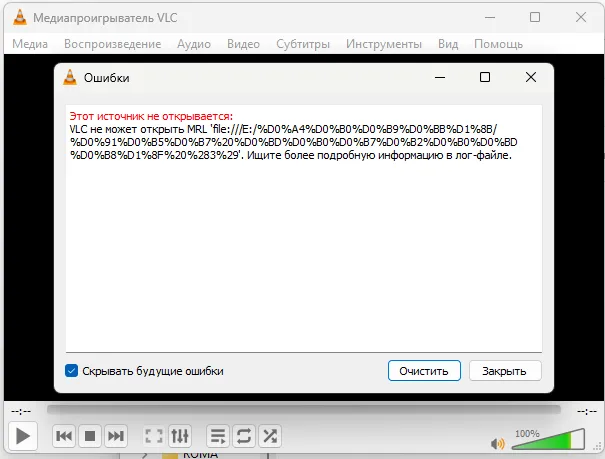
Task: Adjust the volume slider at 100%
Action: coord(548,440)
